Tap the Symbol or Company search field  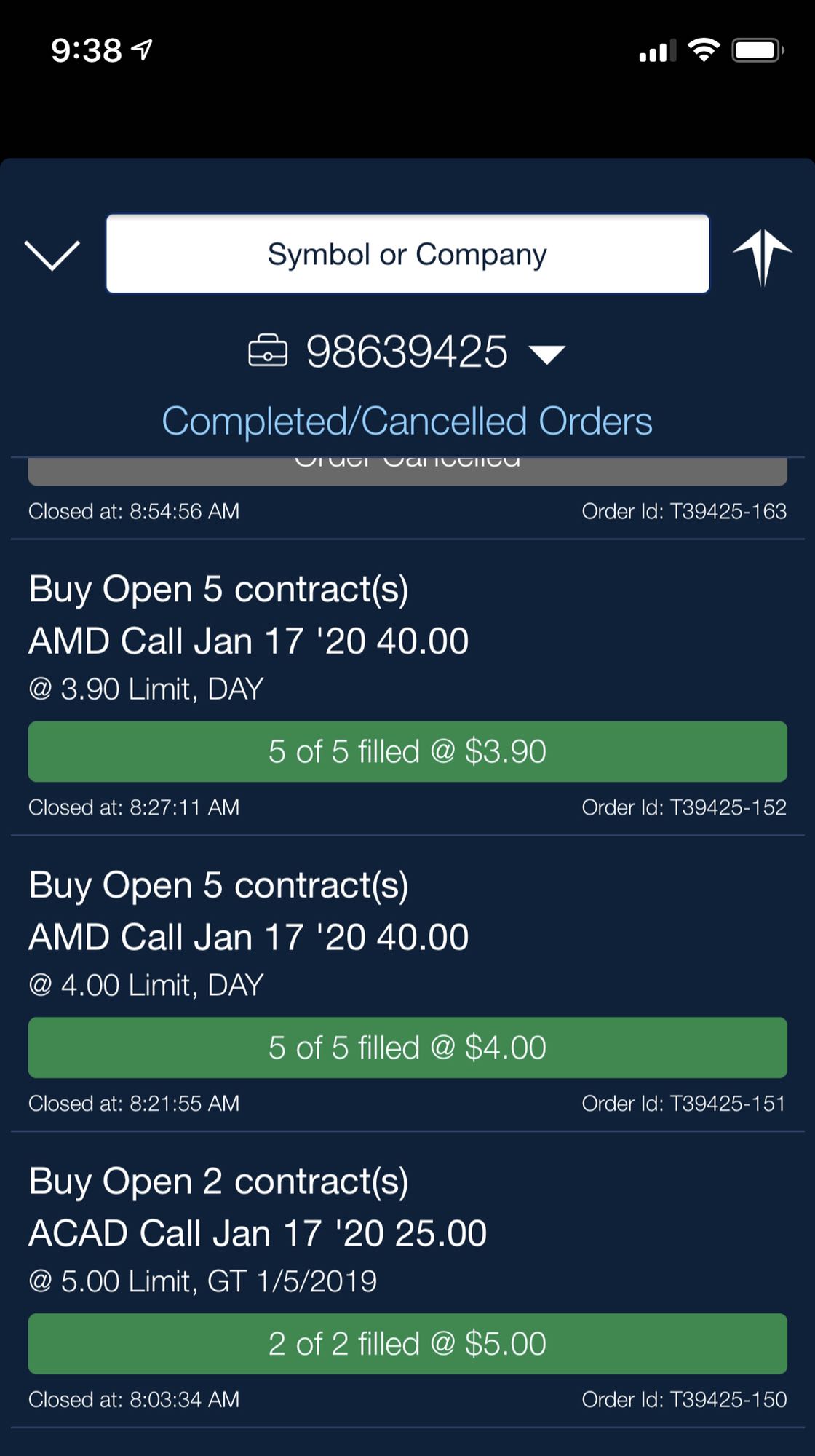pos(407,254)
